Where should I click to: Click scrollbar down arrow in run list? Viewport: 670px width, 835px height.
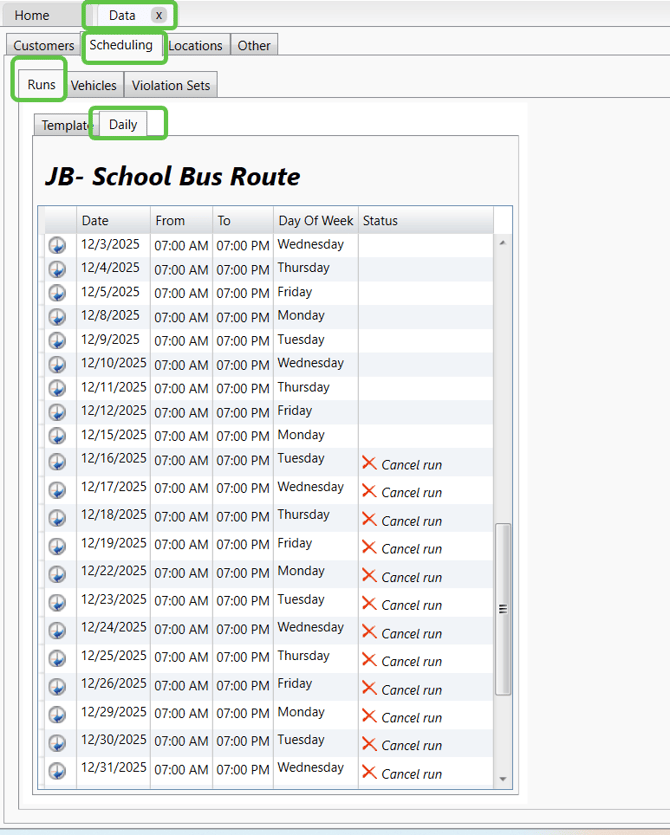[503, 779]
